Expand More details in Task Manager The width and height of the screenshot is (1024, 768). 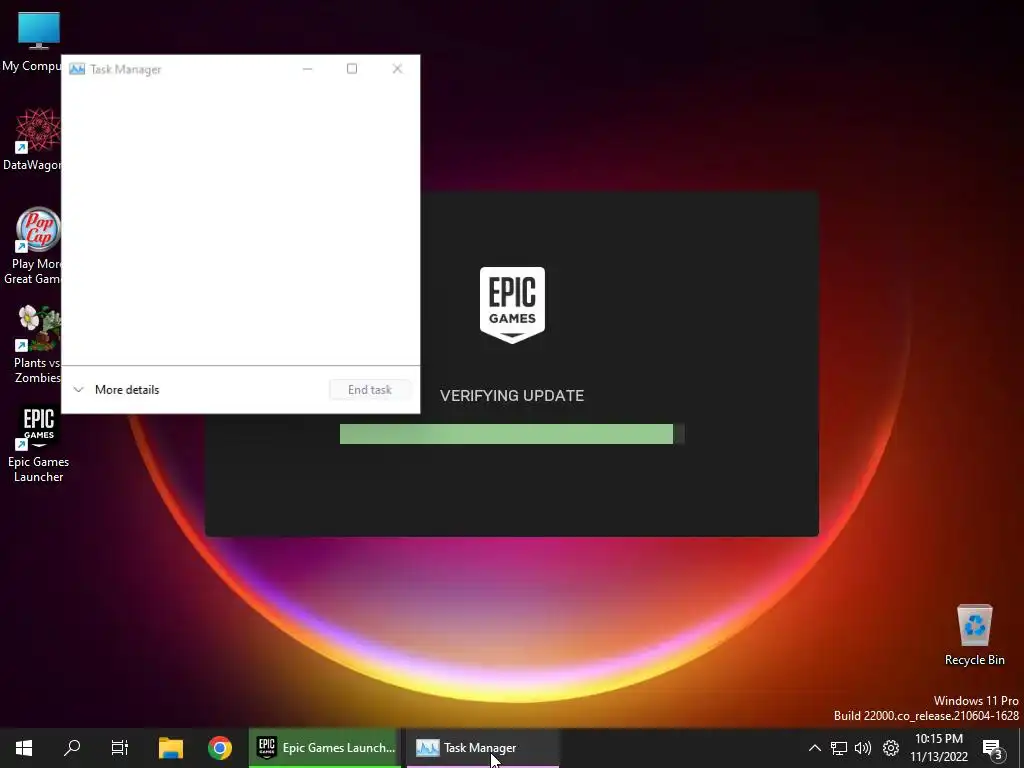point(116,390)
